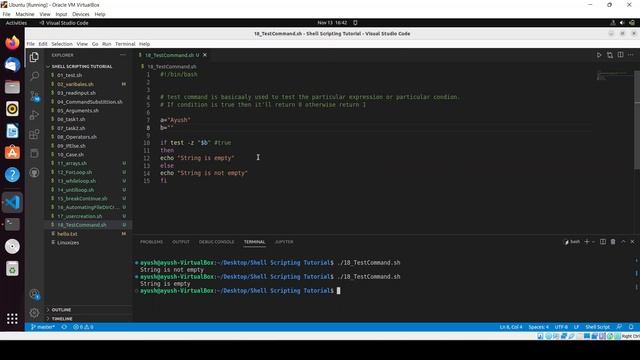The width and height of the screenshot is (640, 360).
Task: Change end of line sequence LF
Action: [576, 327]
